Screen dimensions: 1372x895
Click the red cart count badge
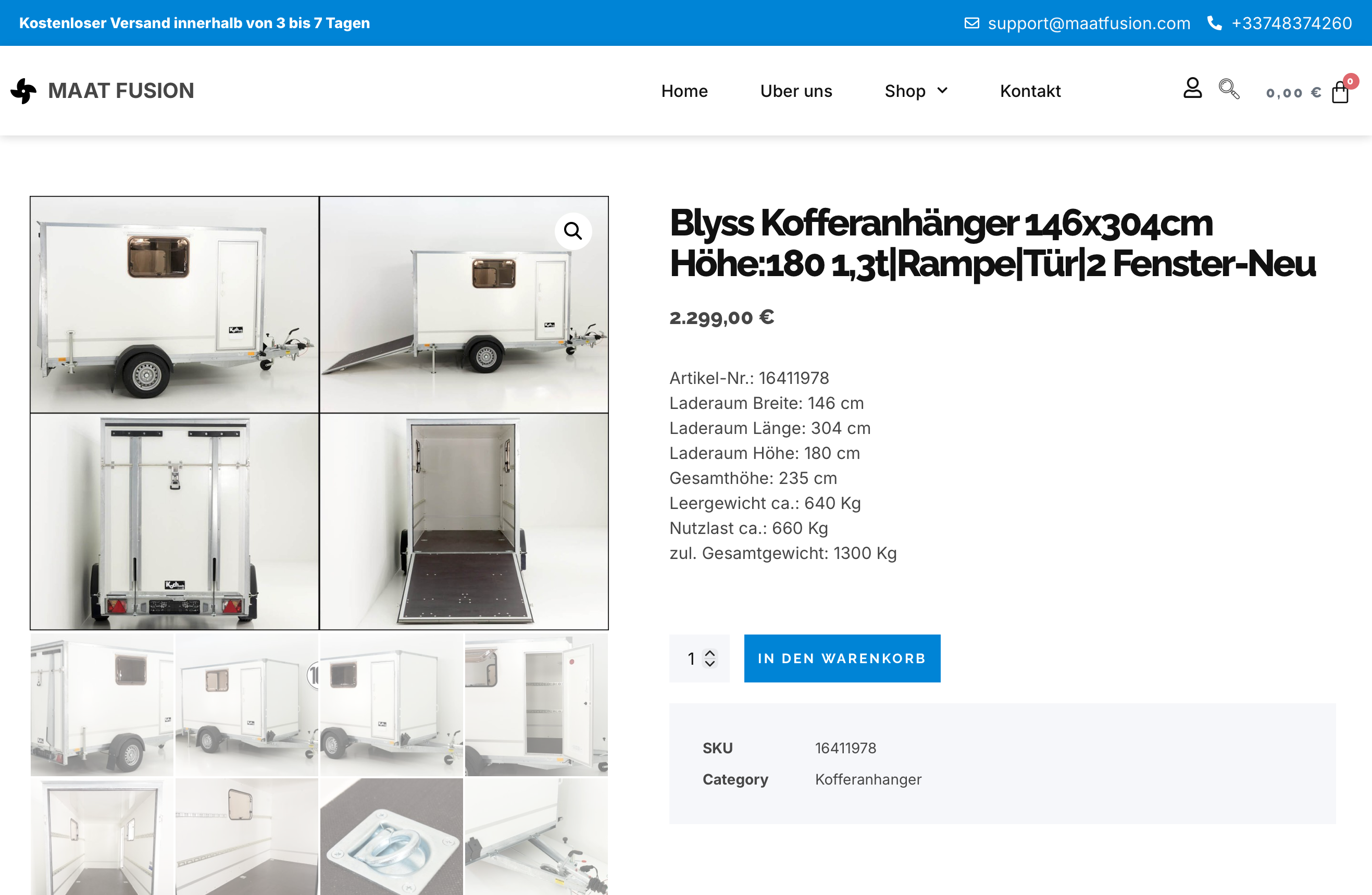[x=1350, y=81]
